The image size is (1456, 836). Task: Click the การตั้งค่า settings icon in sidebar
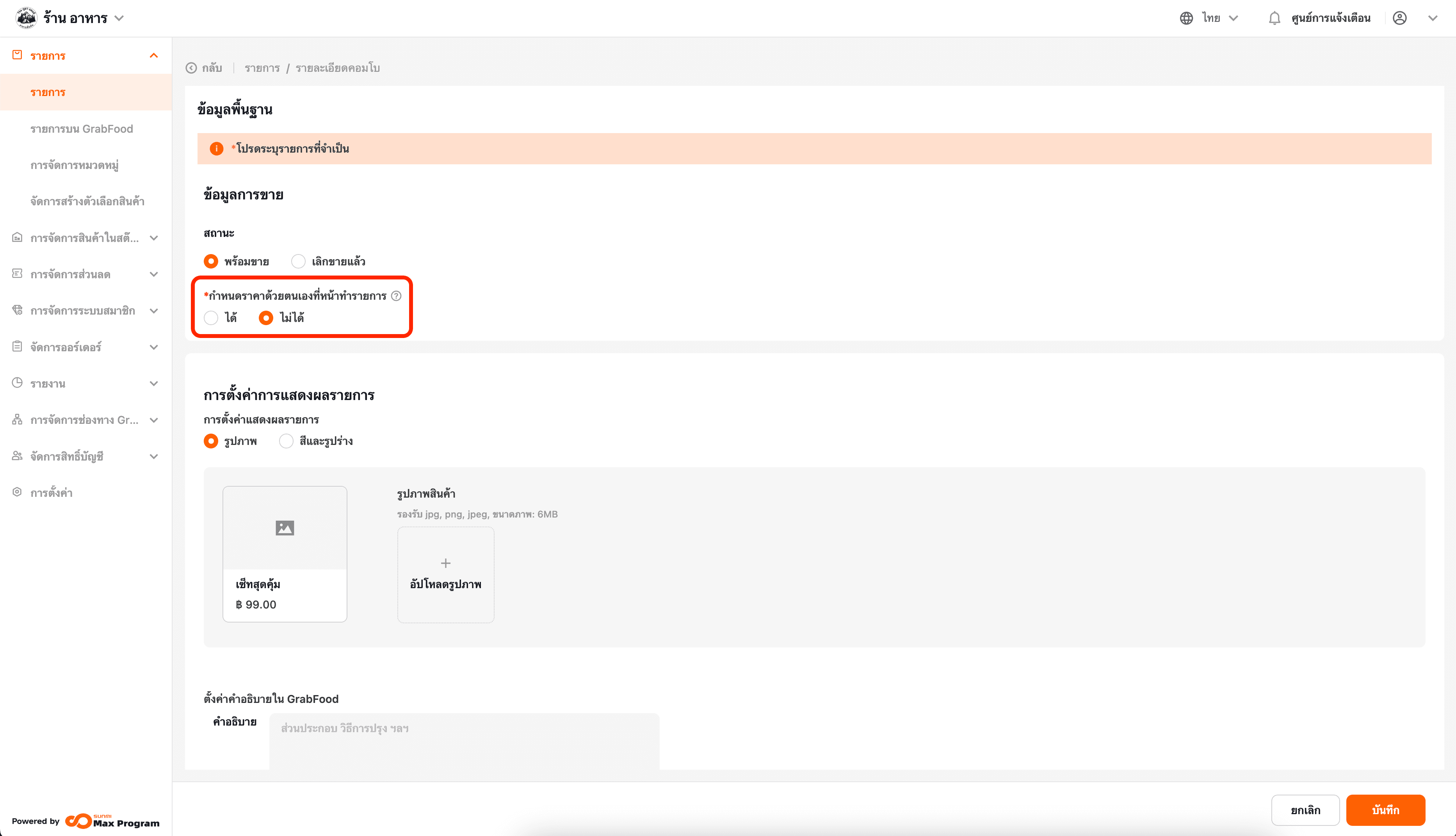tap(17, 492)
